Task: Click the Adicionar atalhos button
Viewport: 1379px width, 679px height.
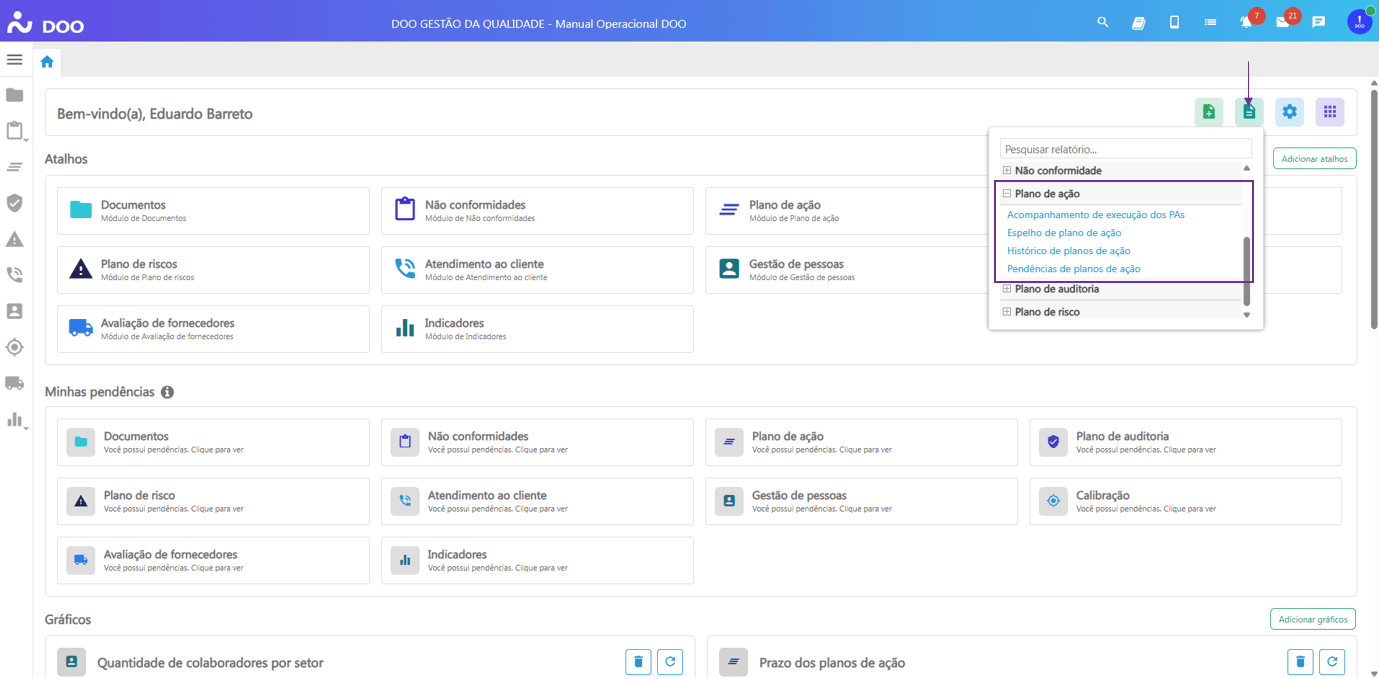Action: pos(1314,159)
